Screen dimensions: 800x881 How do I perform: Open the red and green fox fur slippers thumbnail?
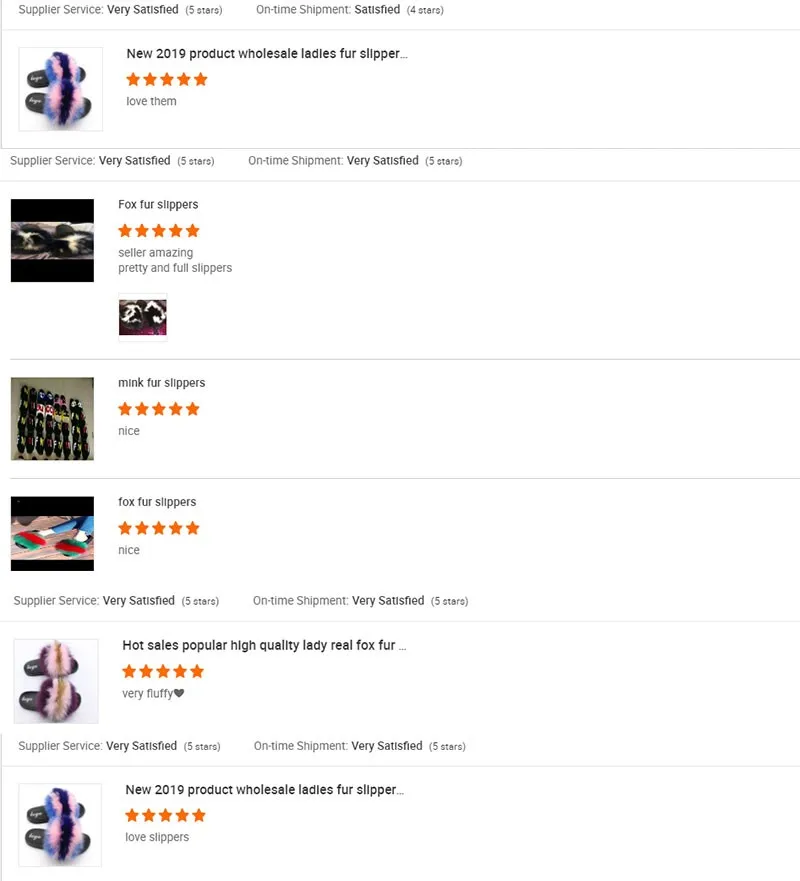(52, 534)
